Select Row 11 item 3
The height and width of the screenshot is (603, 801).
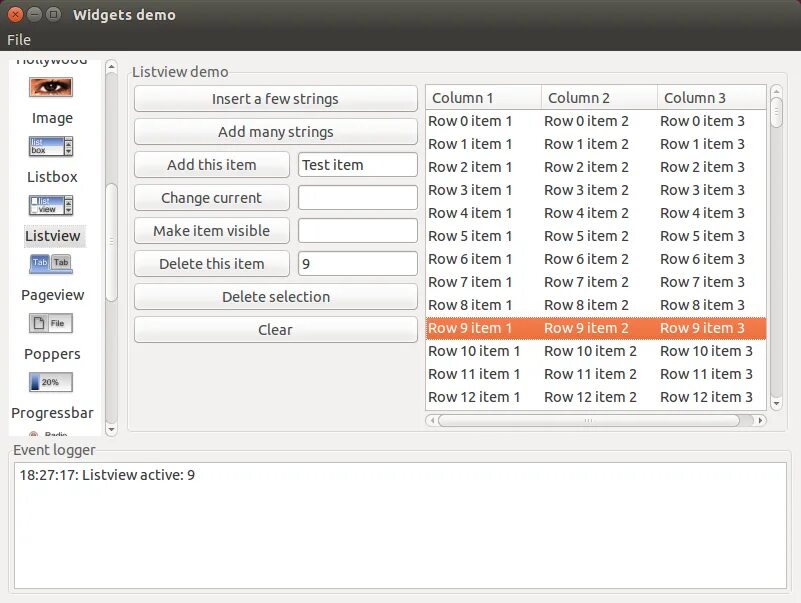pos(706,374)
